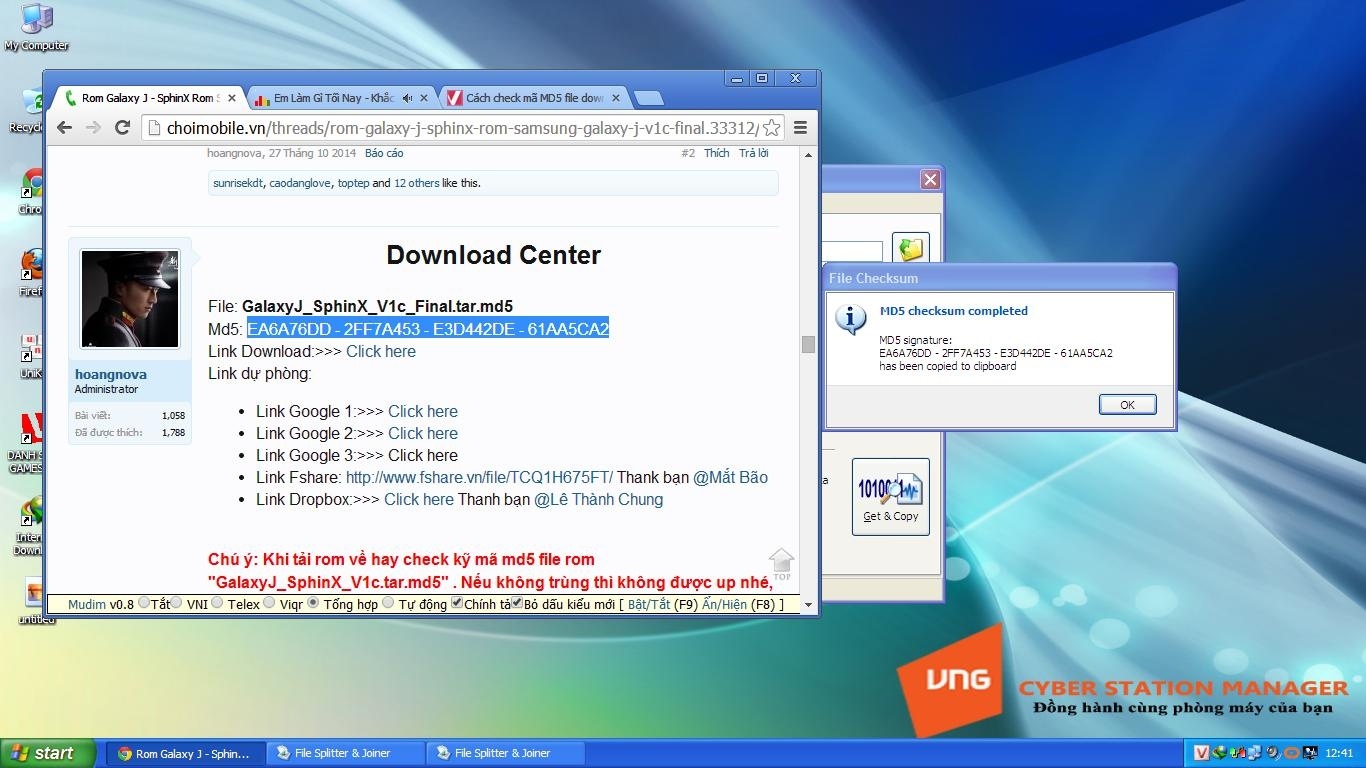Close the Cách check mã MD5 tab
This screenshot has width=1366, height=768.
tap(616, 98)
